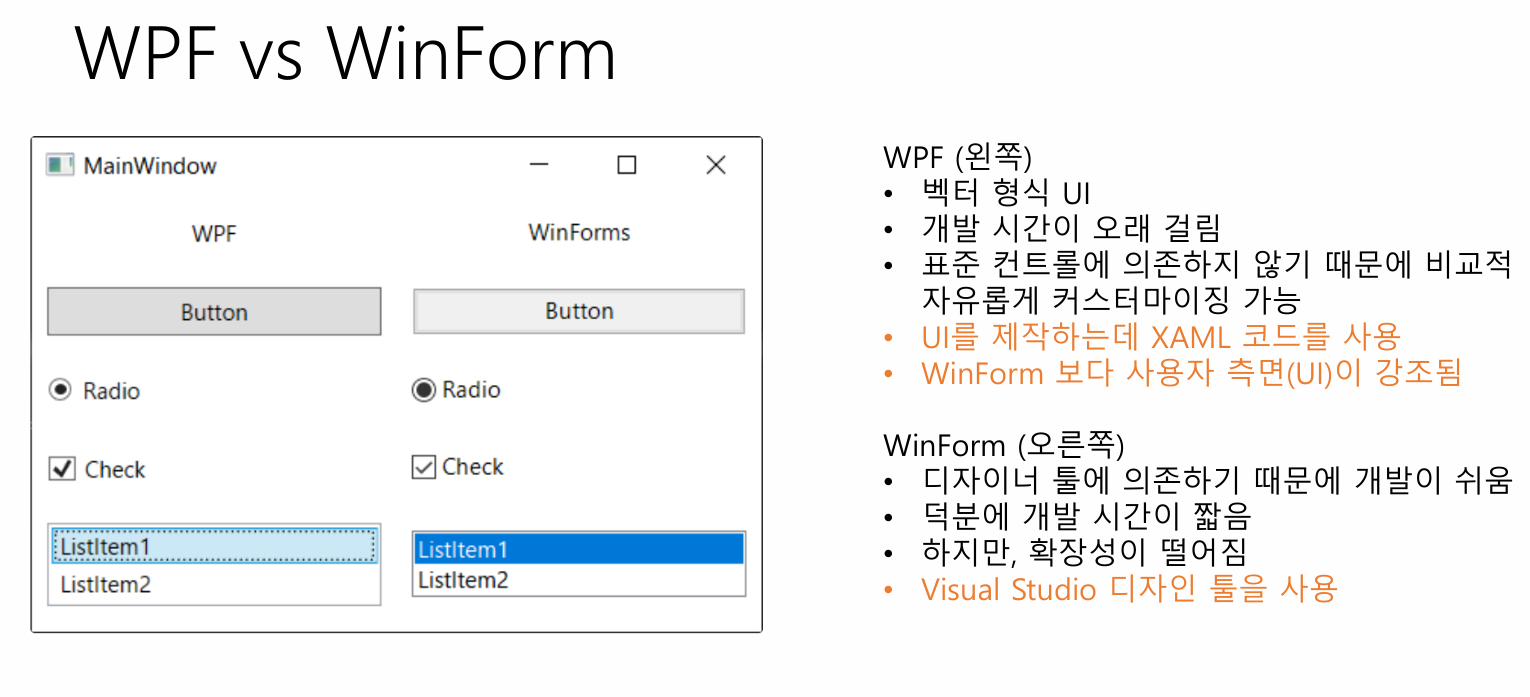Click the bullet 디자이너 툴에 의존하기 때문에 개발이 쉬움
The height and width of the screenshot is (697, 1530).
1216,481
